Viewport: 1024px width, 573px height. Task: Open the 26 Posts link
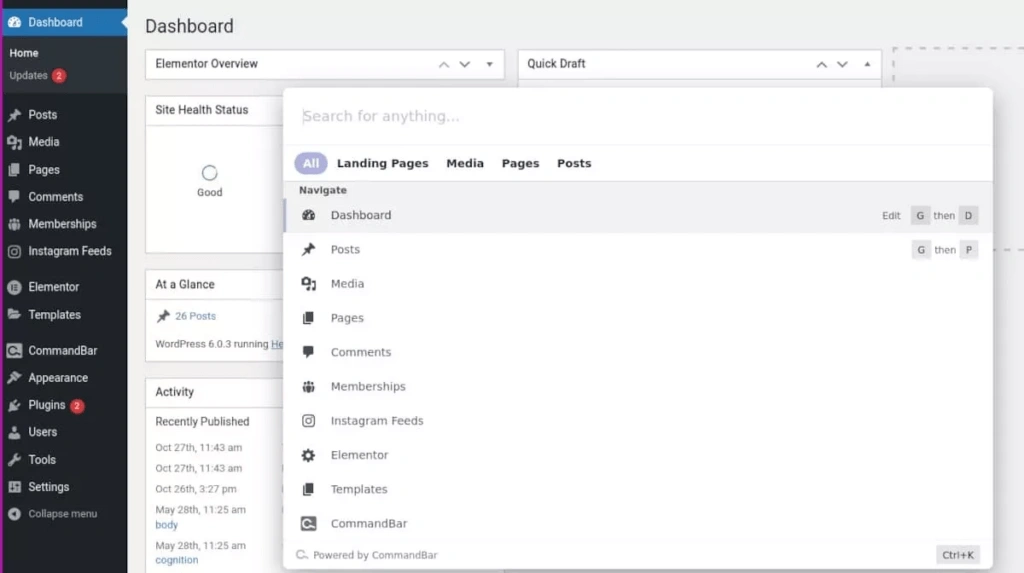click(x=195, y=316)
